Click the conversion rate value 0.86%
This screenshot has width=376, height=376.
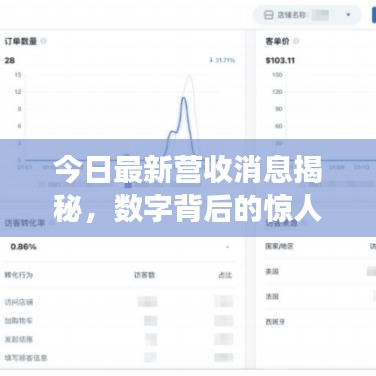[x=23, y=247]
